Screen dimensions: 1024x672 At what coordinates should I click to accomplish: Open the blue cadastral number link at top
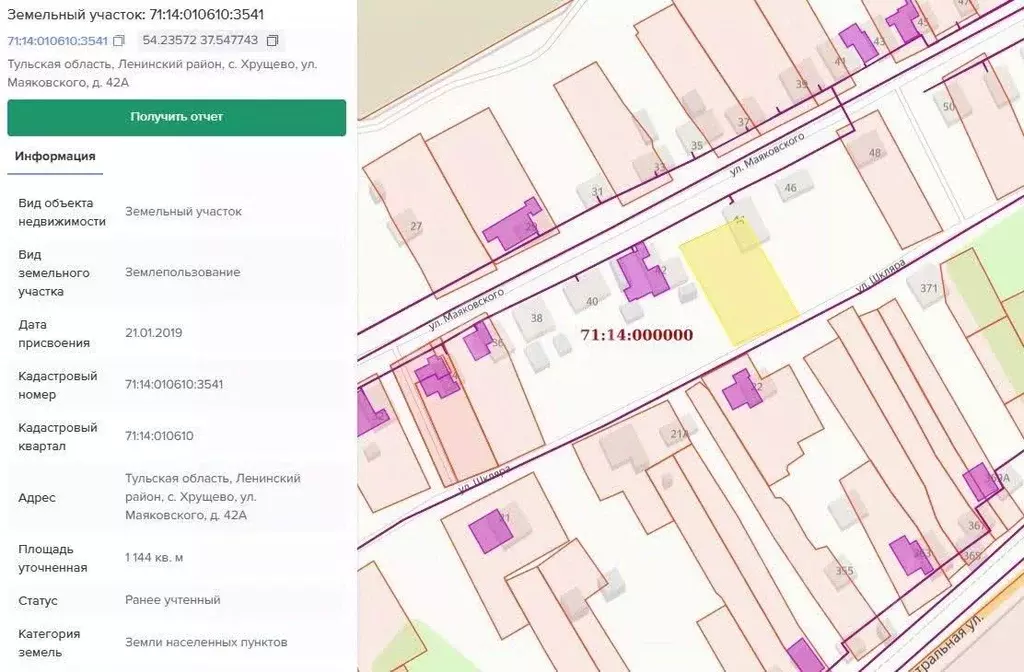point(57,41)
